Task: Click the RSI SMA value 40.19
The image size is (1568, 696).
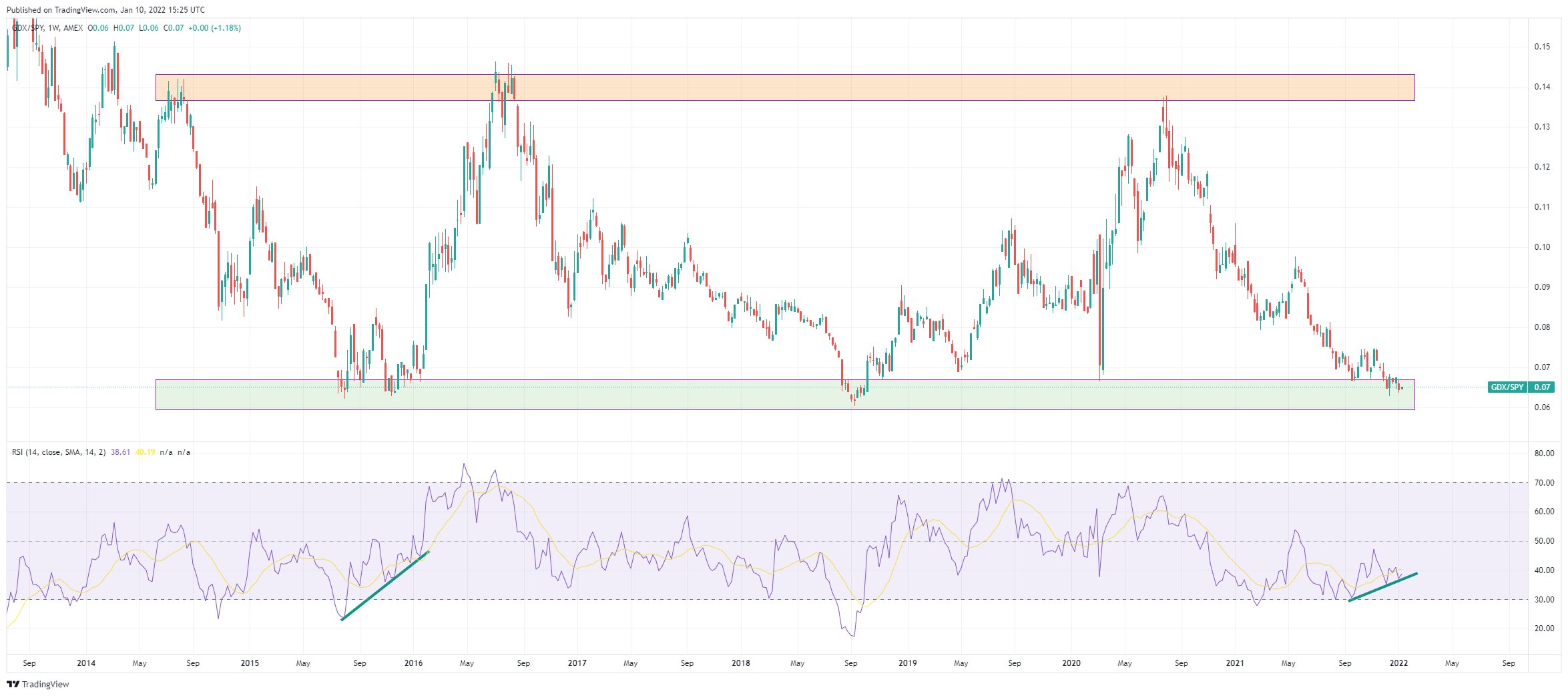Action: [146, 452]
